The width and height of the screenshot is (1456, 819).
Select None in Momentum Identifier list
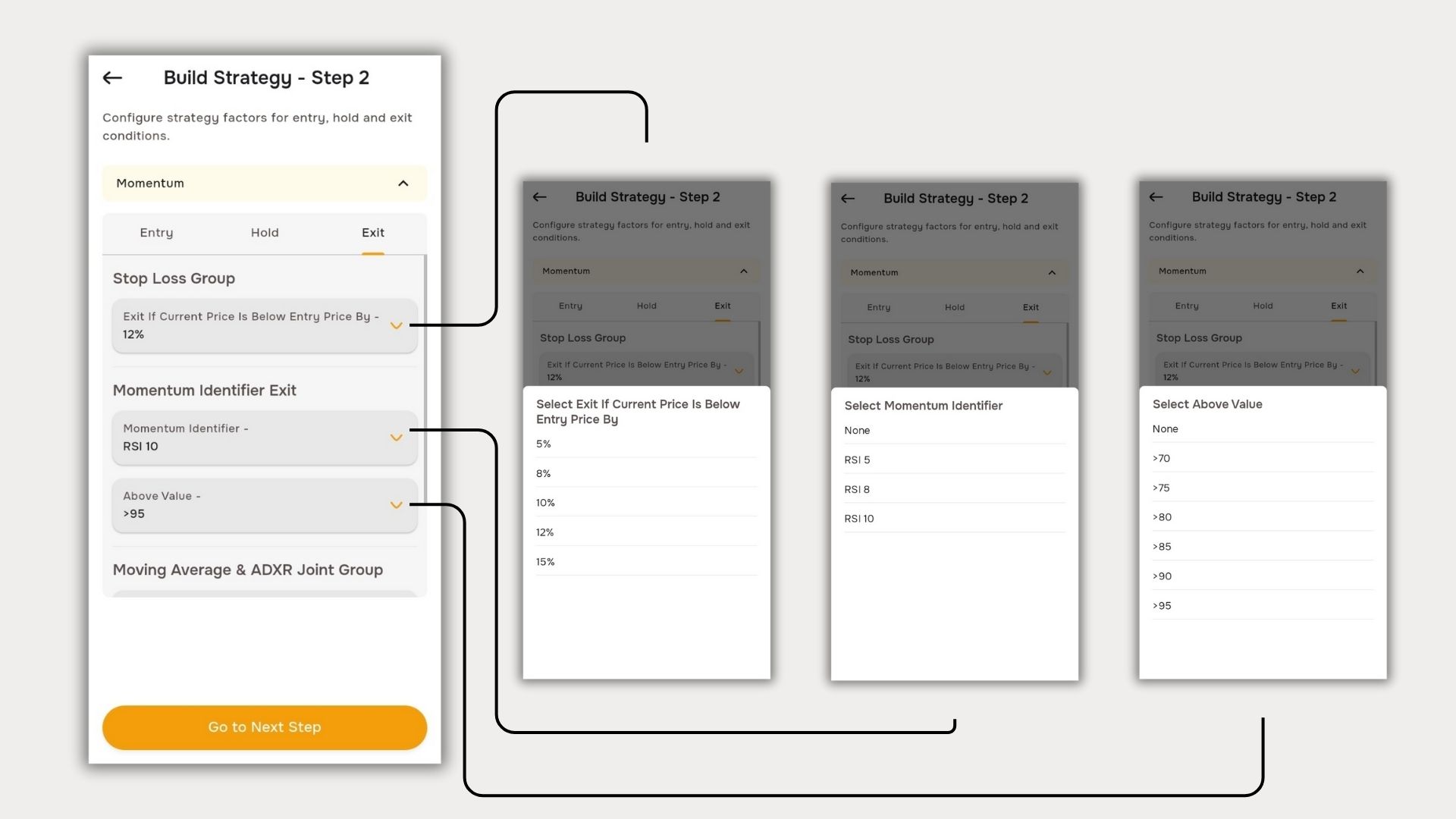(954, 431)
